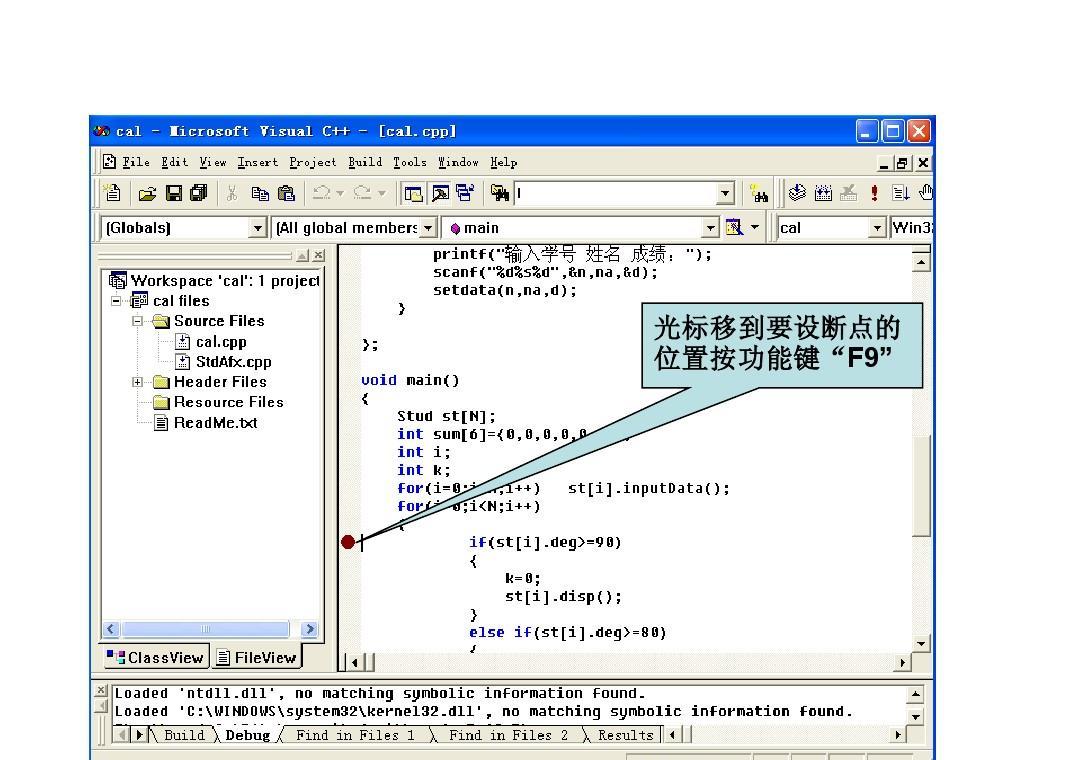Open the Window menu
Image resolution: width=1080 pixels, height=760 pixels.
[x=458, y=162]
